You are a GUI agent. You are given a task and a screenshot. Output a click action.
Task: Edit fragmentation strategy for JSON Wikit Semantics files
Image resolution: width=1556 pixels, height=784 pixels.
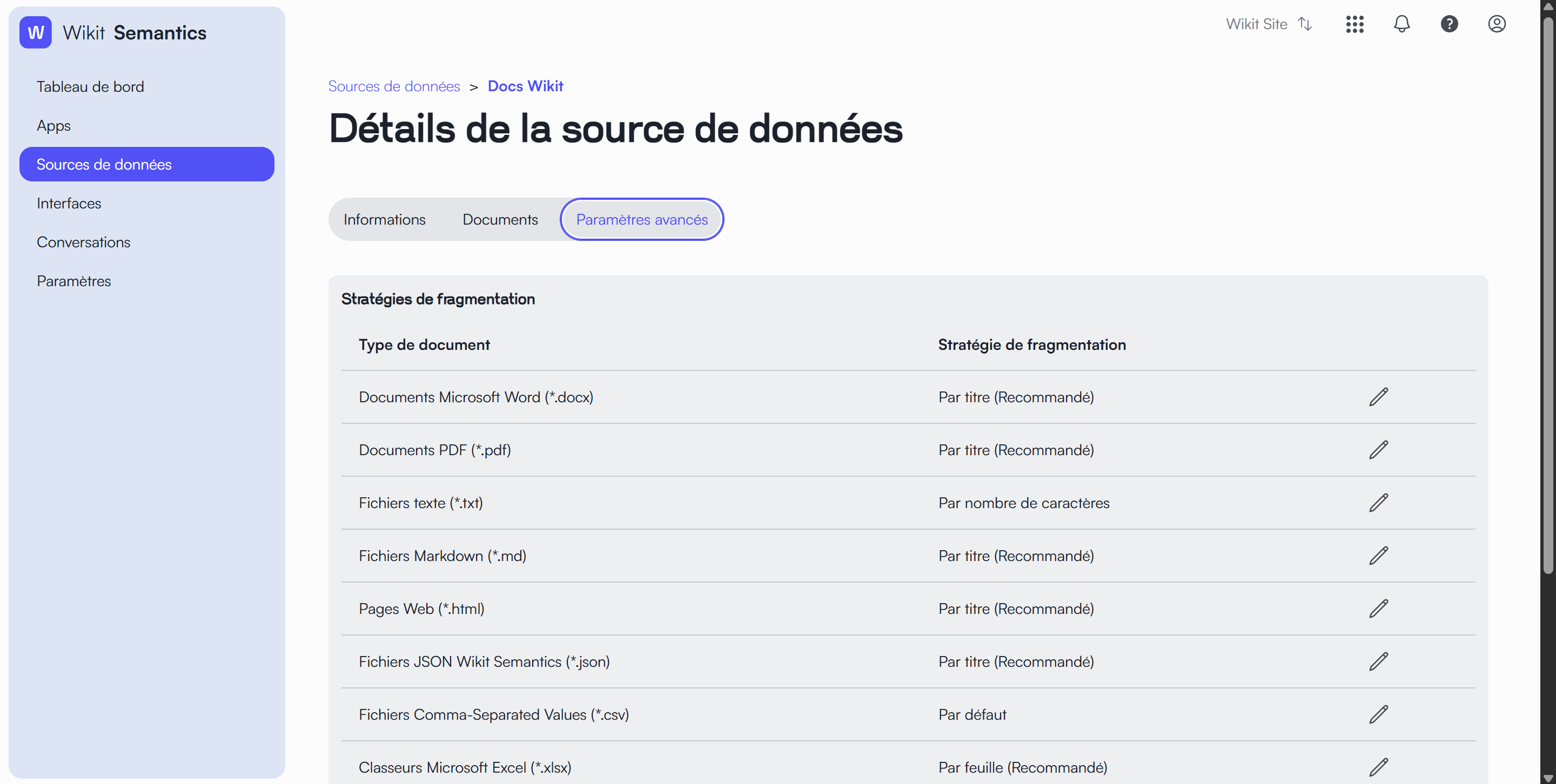pos(1378,661)
